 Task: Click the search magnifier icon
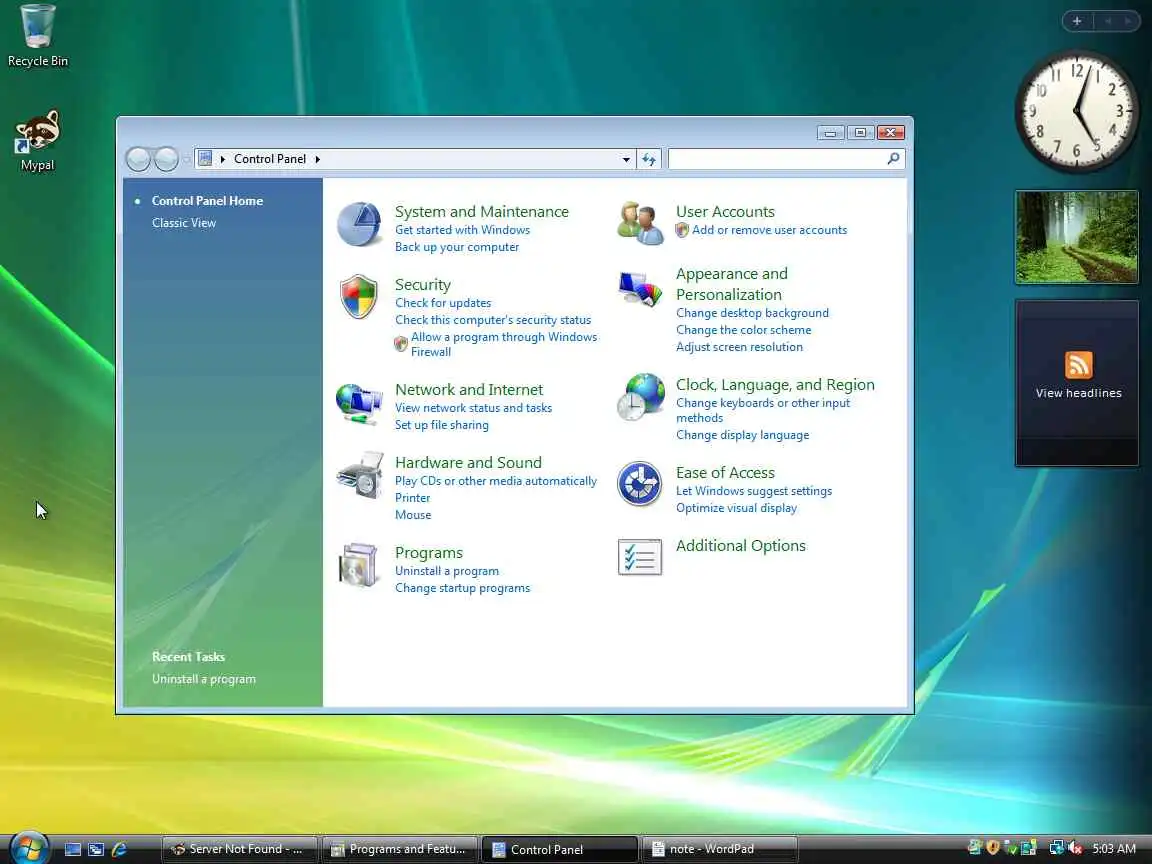(893, 159)
